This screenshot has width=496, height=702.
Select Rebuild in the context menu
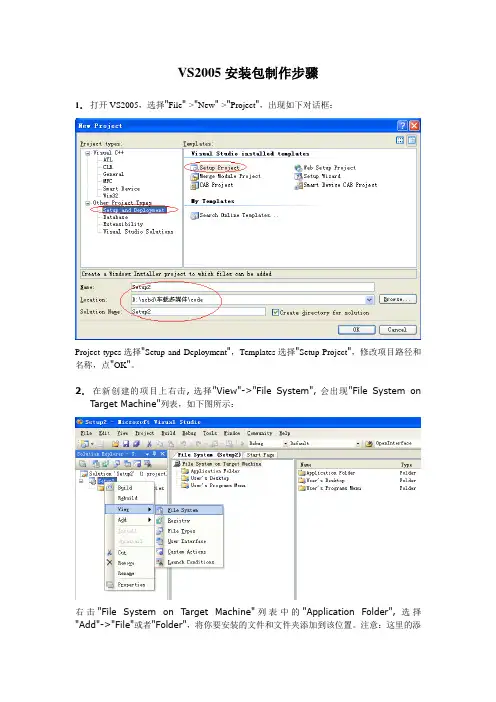tap(129, 498)
